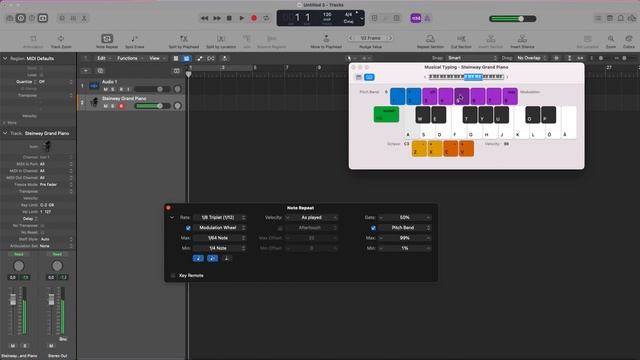This screenshot has height=360, width=640.
Task: Click the Fast Forward transport button
Action: [217, 18]
